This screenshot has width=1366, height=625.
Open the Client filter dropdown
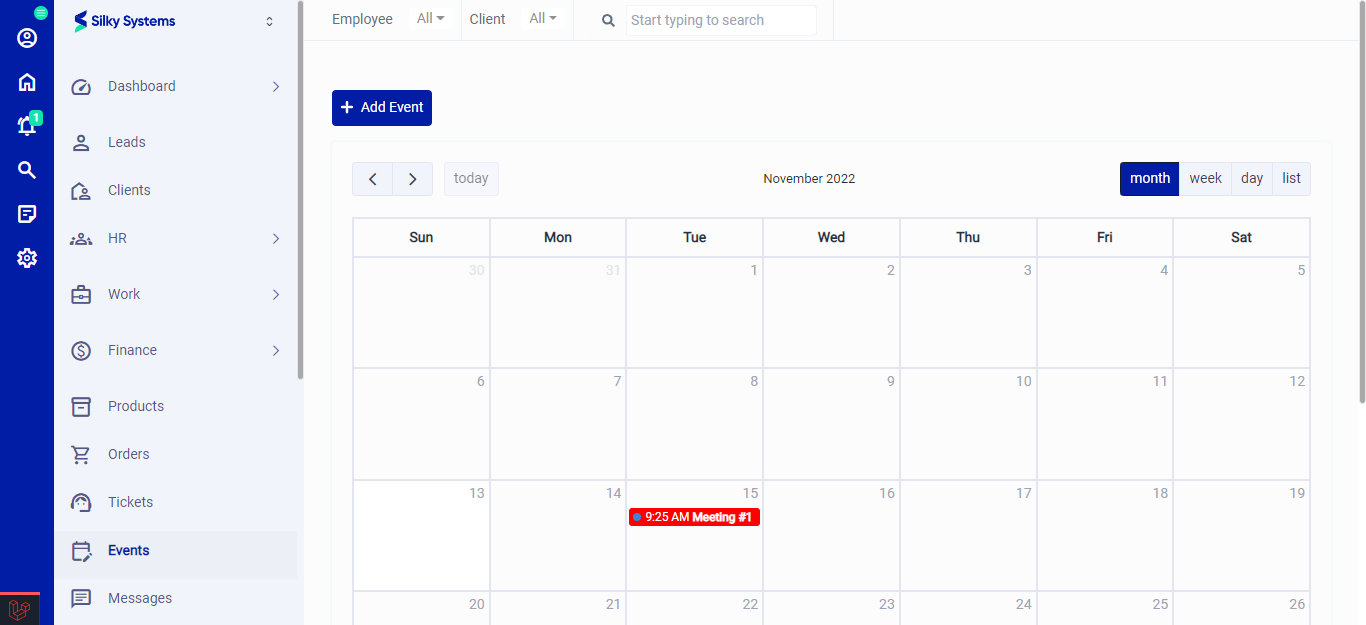[x=543, y=19]
